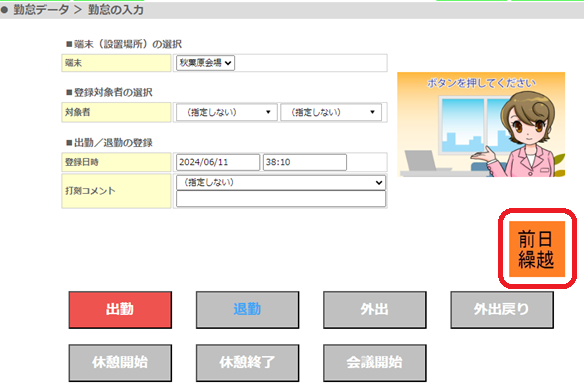Click the ■端末(設置場所)の選択 heading
The height and width of the screenshot is (389, 584).
(124, 44)
